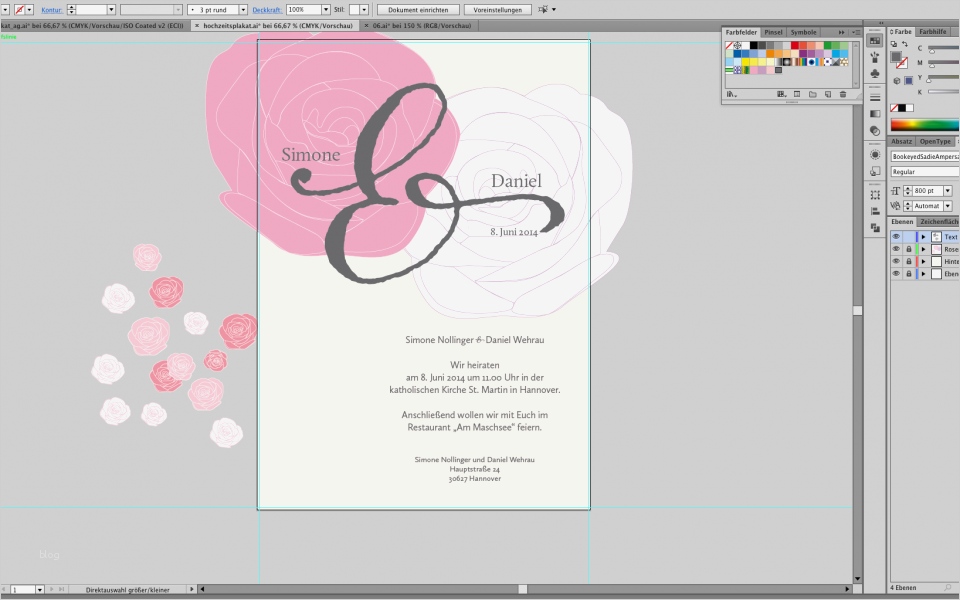Toggle visibility of the Rosen layer
This screenshot has width=960, height=600.
[x=896, y=249]
